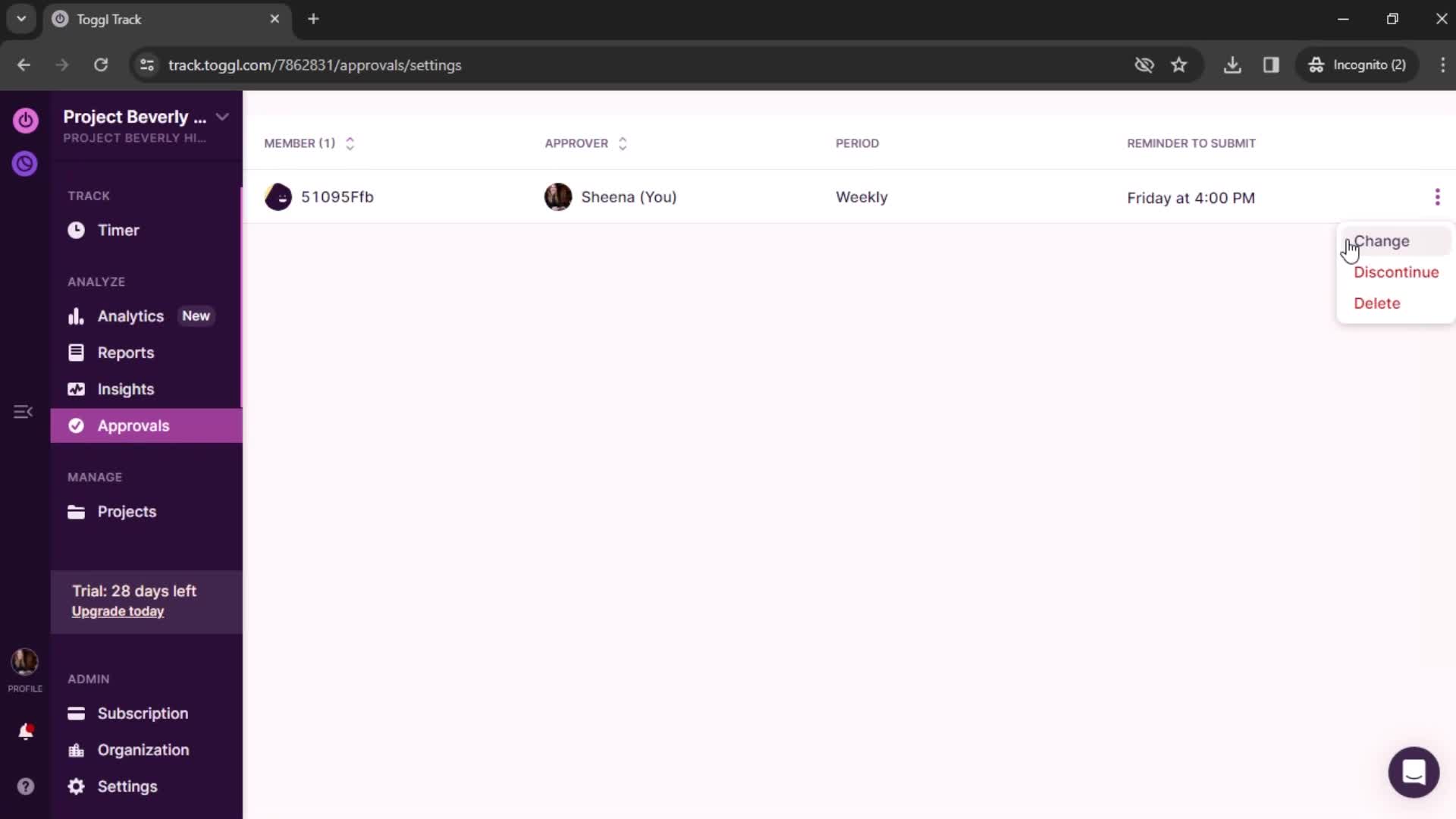This screenshot has height=819, width=1456.
Task: Click the three-dot options menu button
Action: pyautogui.click(x=1437, y=197)
